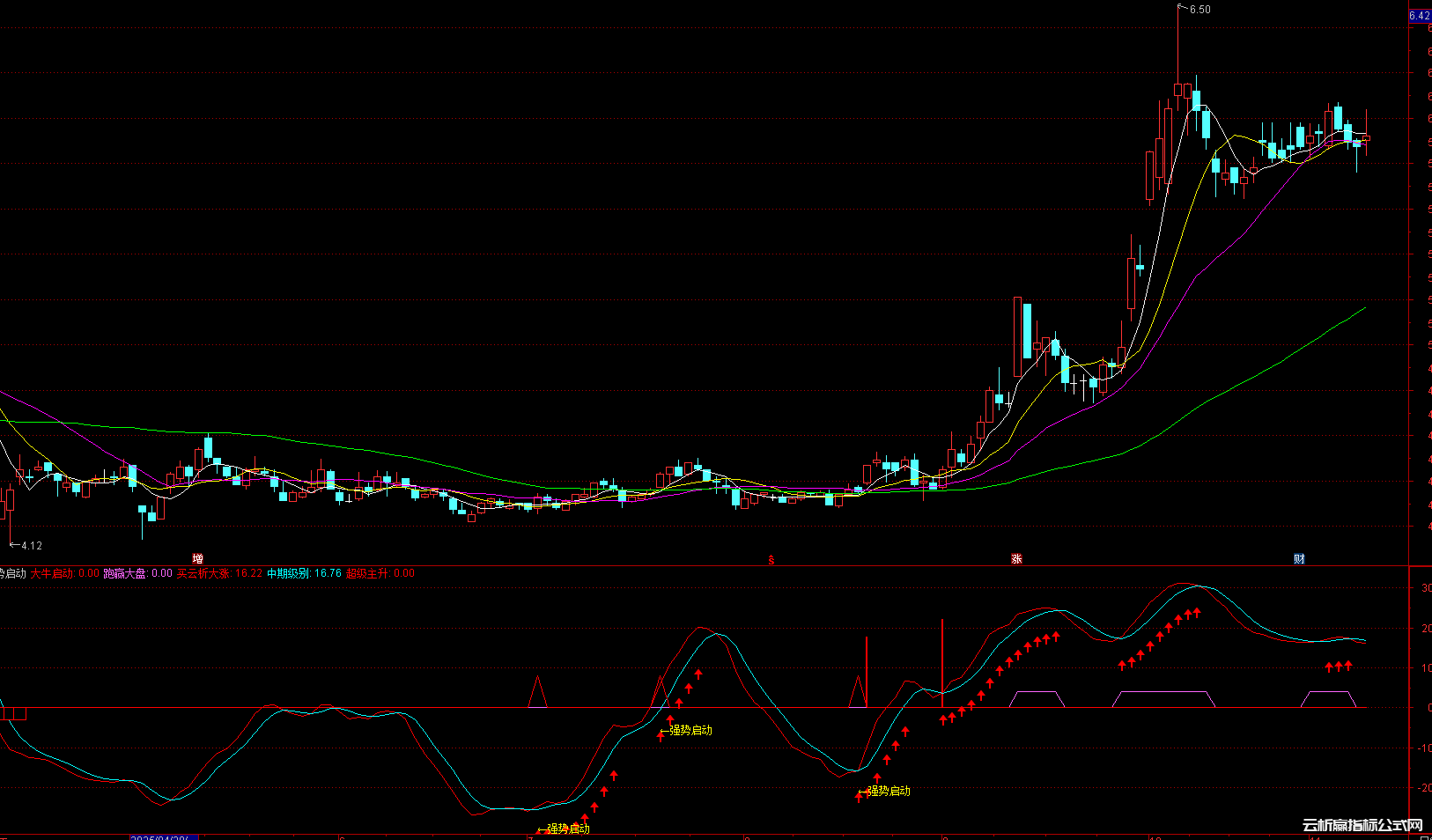Viewport: 1432px width, 840px height.
Task: Open the 涨 event marker
Action: (1016, 559)
